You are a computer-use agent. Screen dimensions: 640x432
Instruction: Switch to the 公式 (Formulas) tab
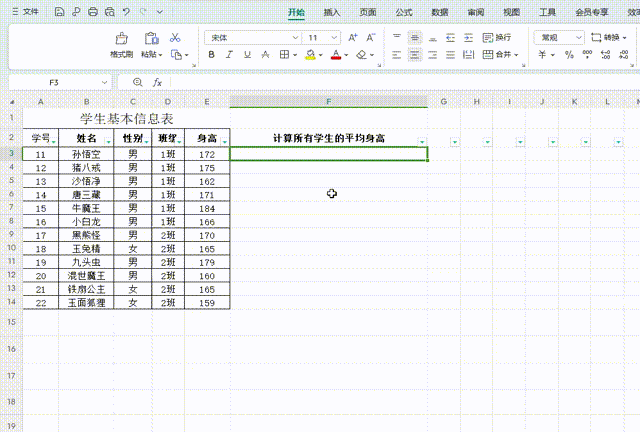(x=404, y=12)
